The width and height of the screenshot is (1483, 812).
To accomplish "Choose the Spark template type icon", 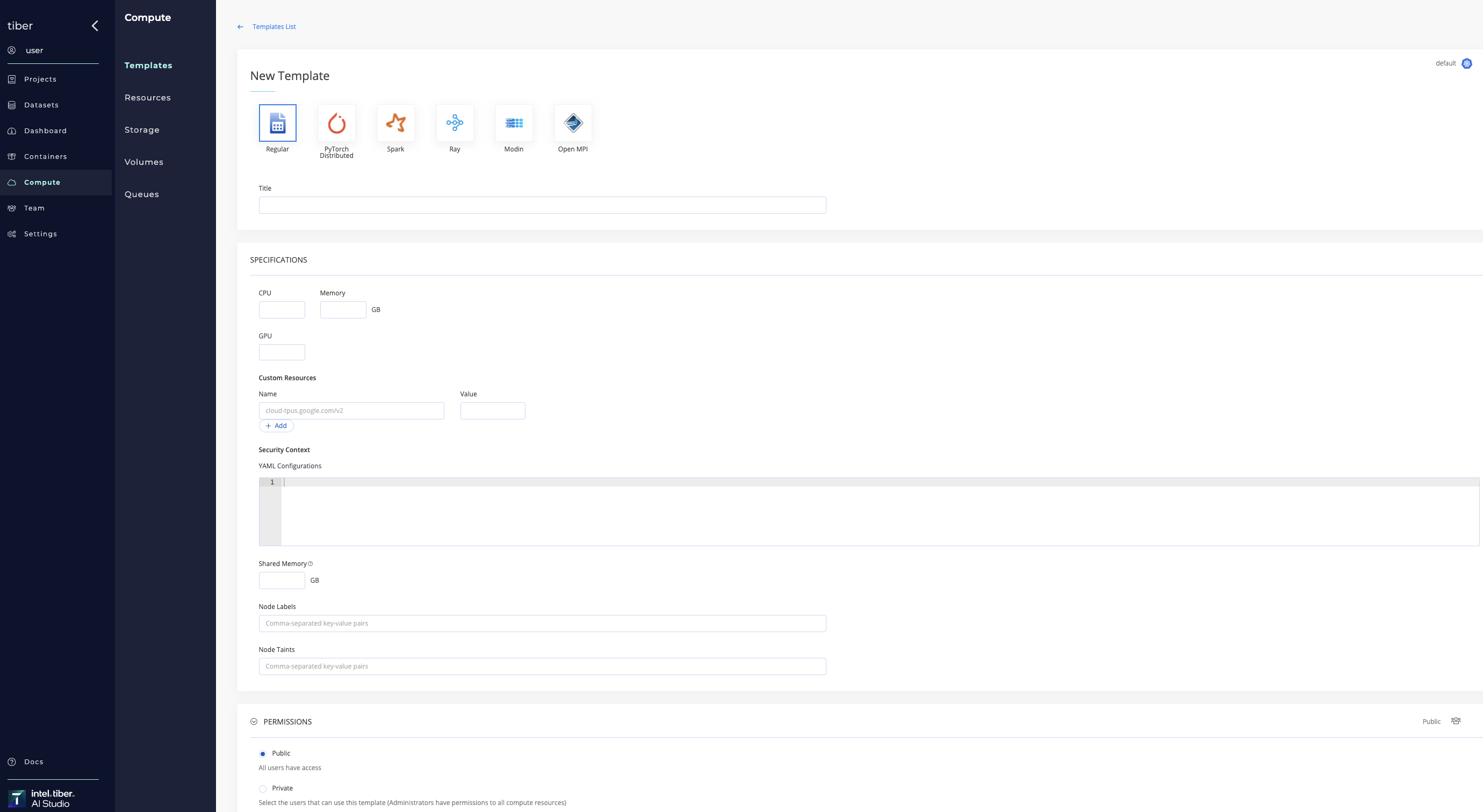I will [x=395, y=122].
